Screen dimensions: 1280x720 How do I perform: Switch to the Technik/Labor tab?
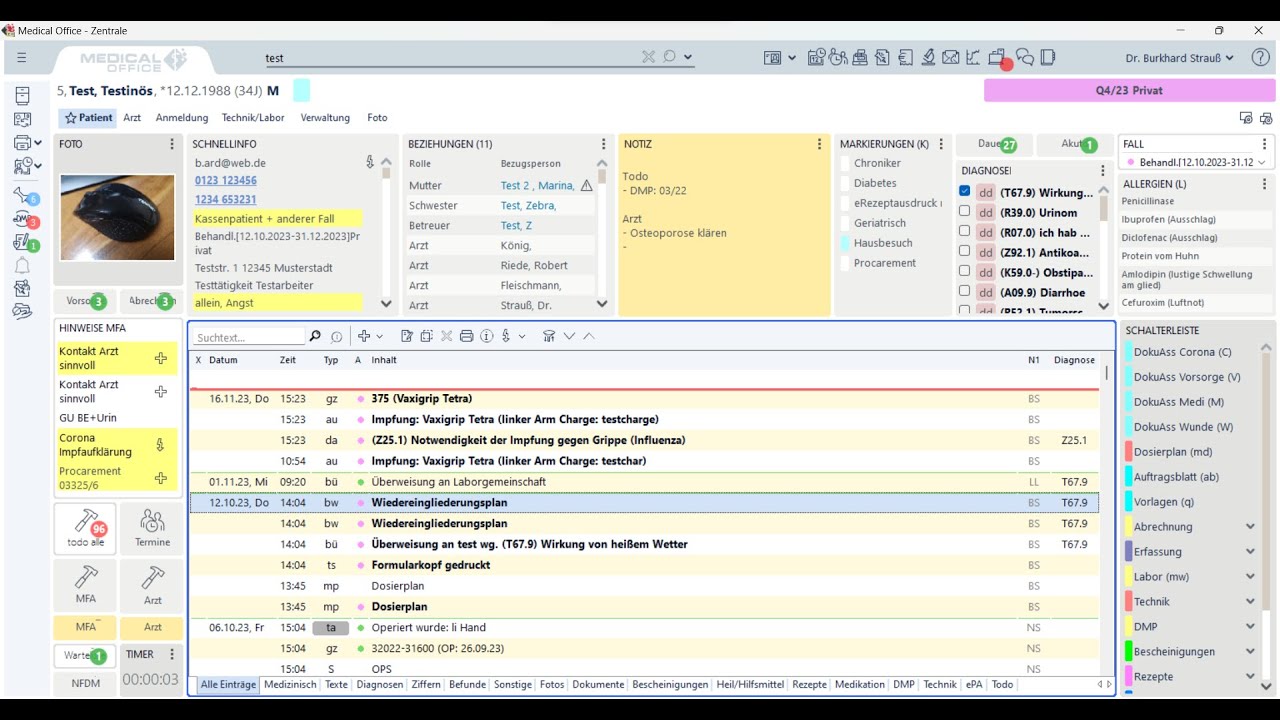click(253, 118)
